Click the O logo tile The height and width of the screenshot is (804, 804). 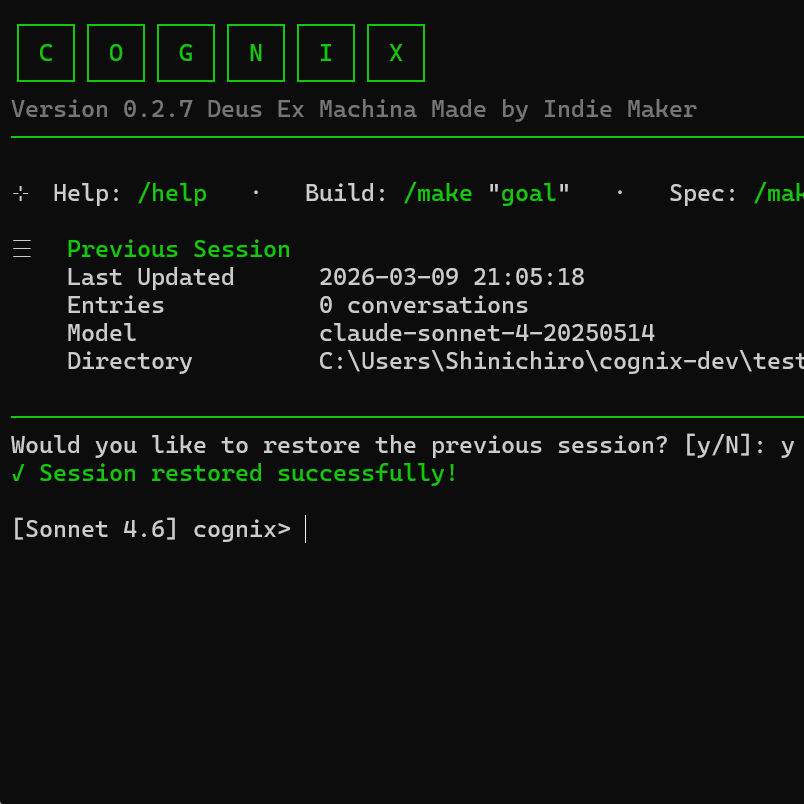coord(116,52)
